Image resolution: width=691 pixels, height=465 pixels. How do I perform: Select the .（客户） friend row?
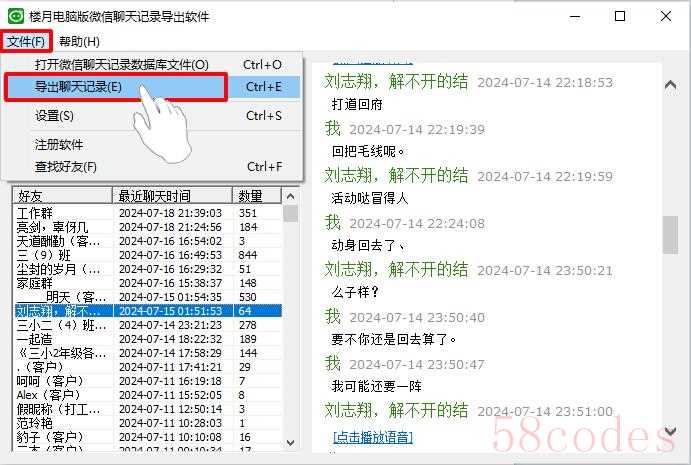pyautogui.click(x=148, y=367)
